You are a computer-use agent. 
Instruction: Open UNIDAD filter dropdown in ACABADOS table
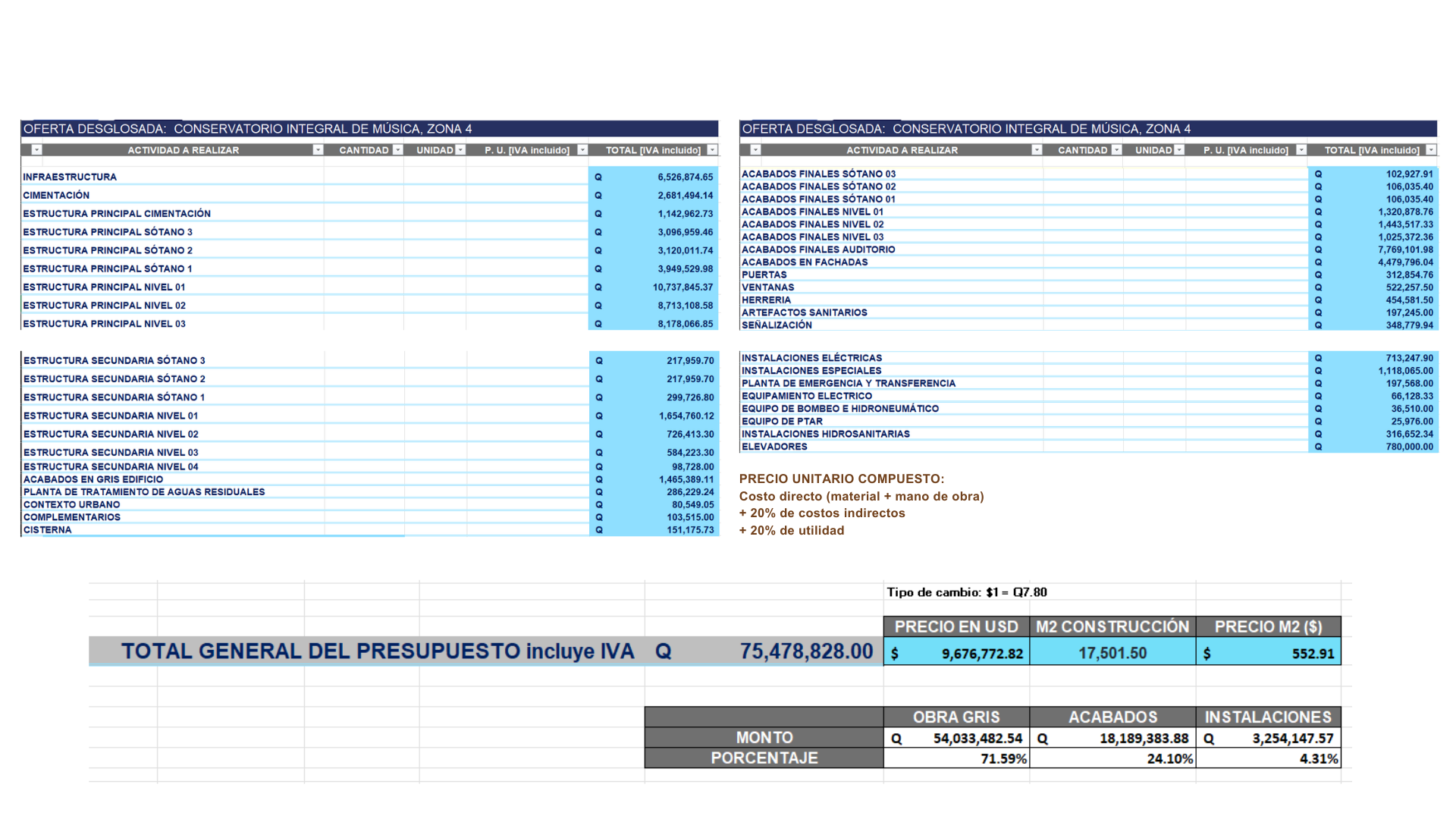pyautogui.click(x=1179, y=150)
